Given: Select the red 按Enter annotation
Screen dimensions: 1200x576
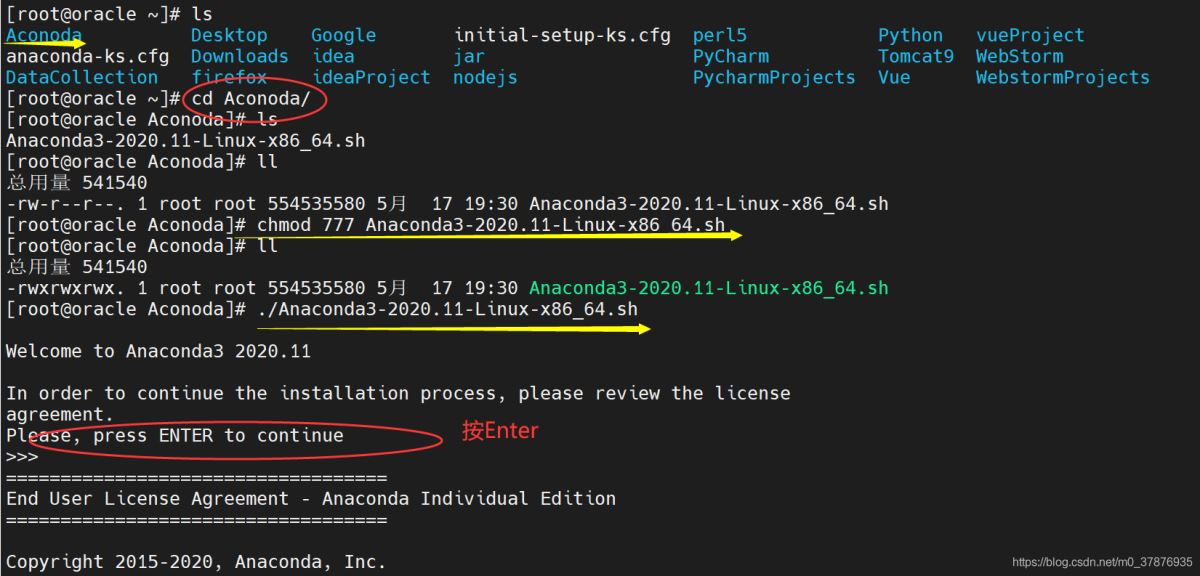Looking at the screenshot, I should pyautogui.click(x=500, y=431).
